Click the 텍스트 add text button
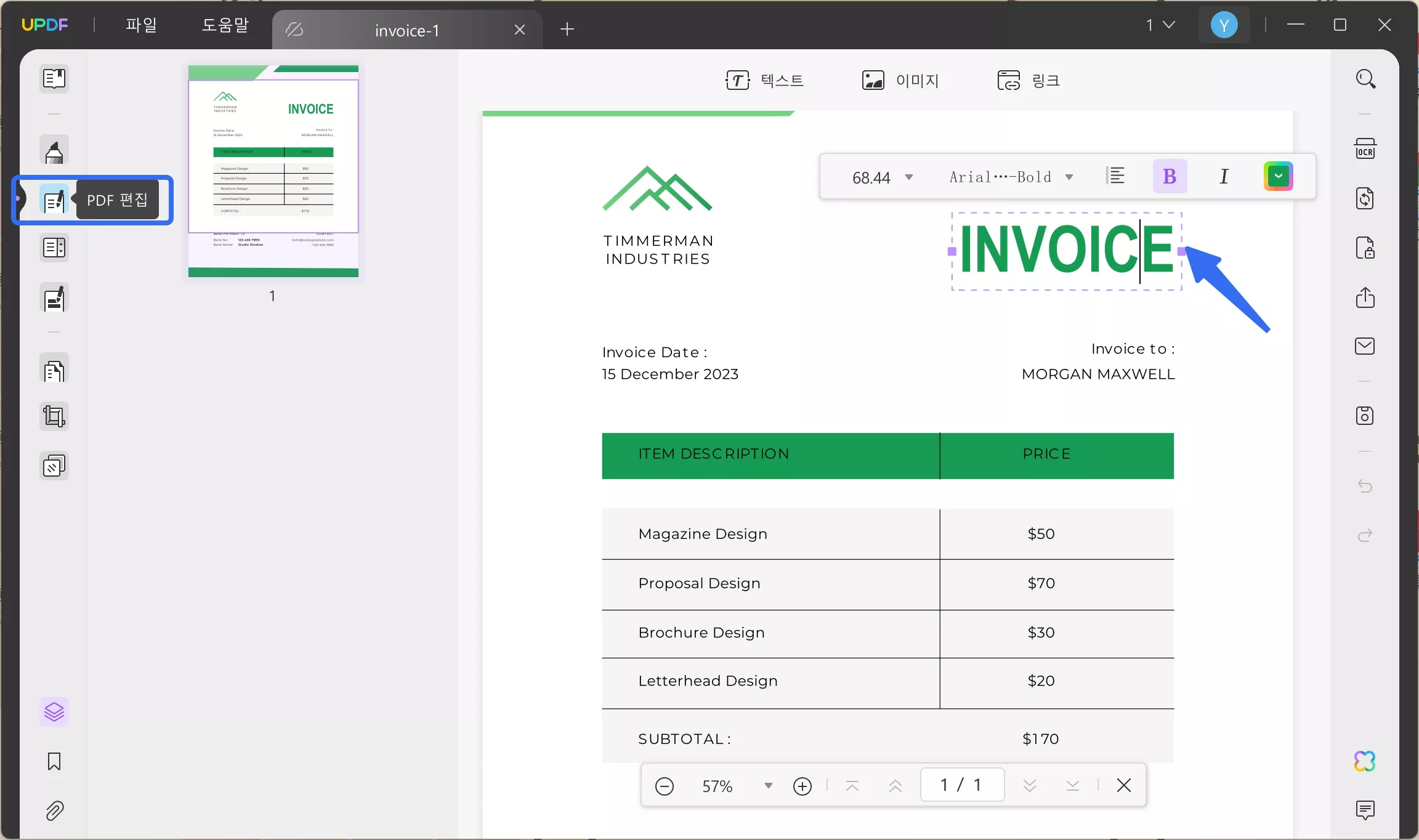 click(x=764, y=80)
